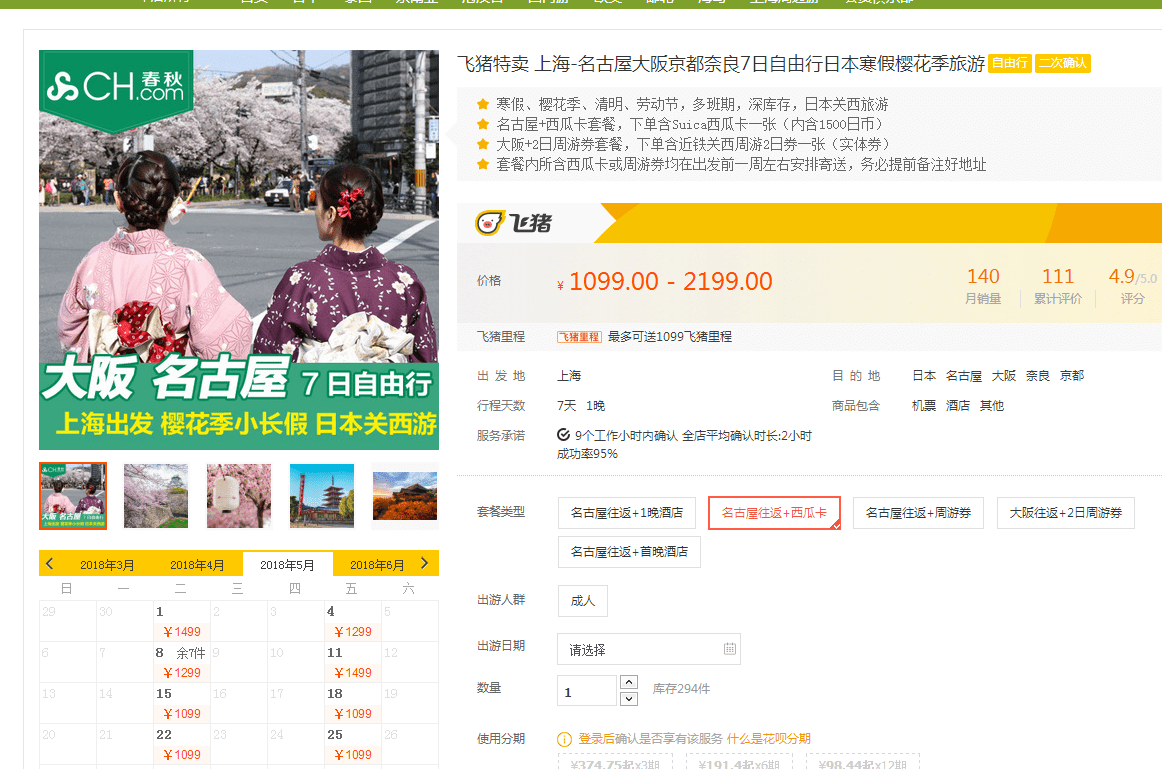Open the 出游日期 请选择 dropdown
The image size is (1162, 769).
(648, 650)
